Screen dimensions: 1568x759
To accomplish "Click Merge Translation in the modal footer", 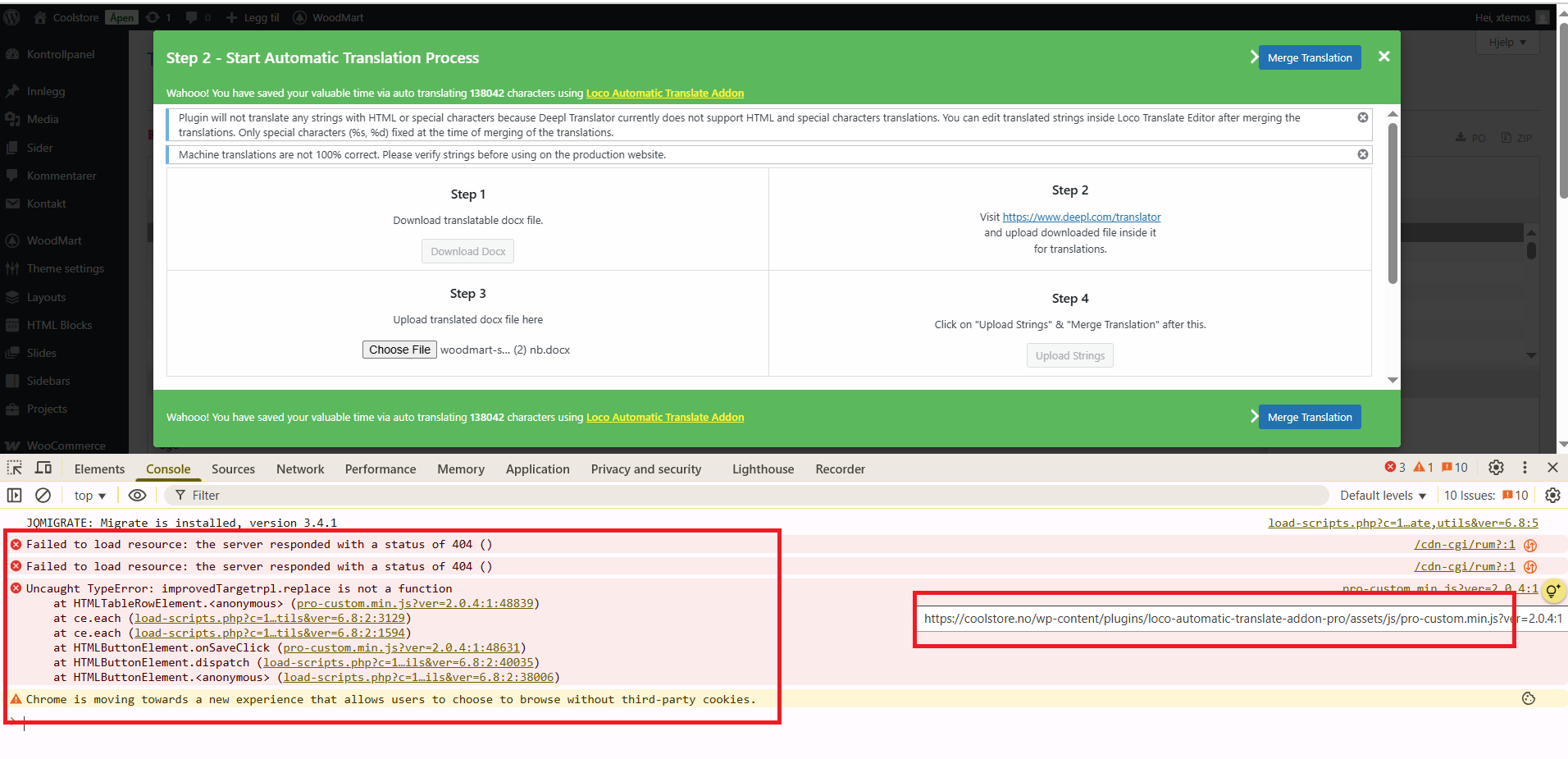I will [1310, 417].
